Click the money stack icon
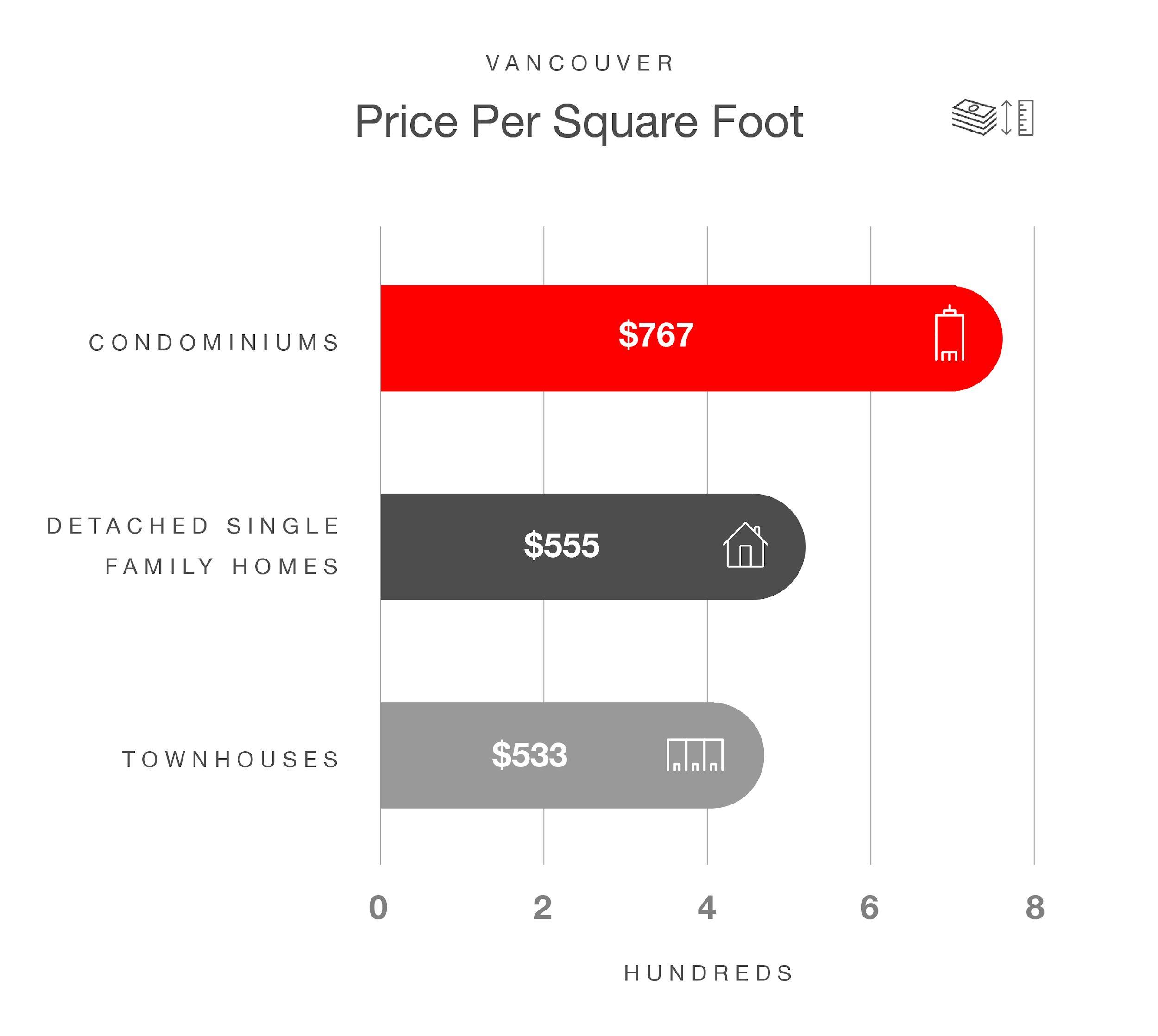This screenshot has width=1158, height=1036. pyautogui.click(x=974, y=118)
